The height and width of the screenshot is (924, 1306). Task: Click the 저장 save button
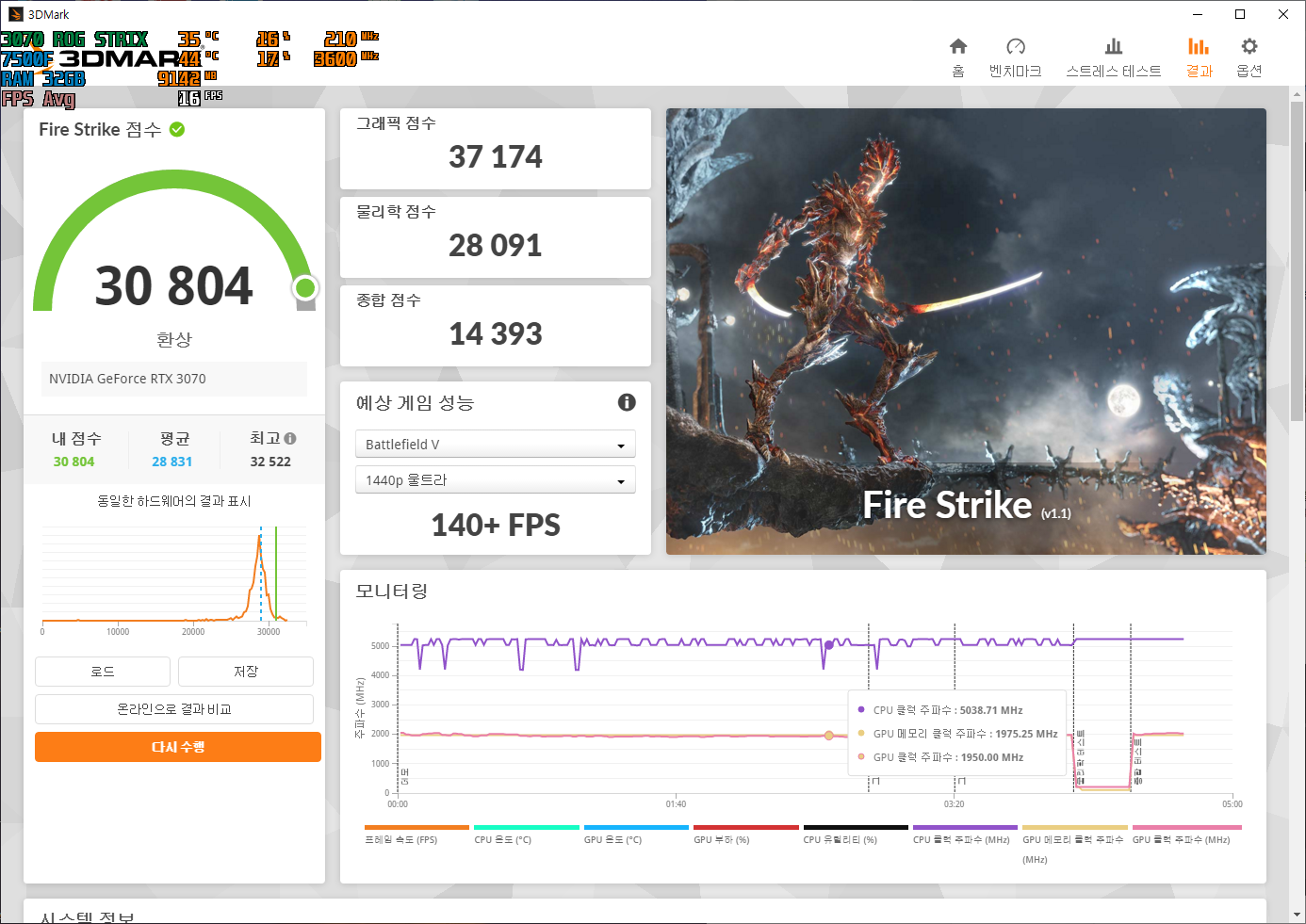[x=246, y=672]
